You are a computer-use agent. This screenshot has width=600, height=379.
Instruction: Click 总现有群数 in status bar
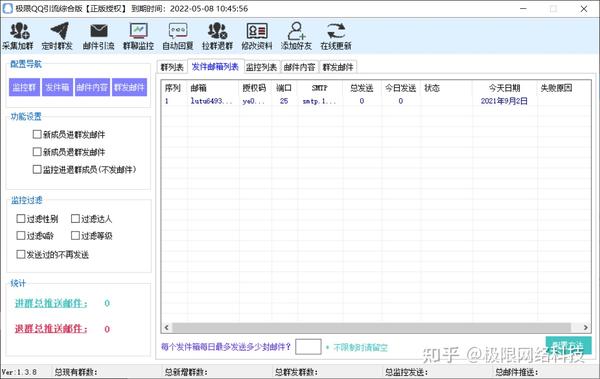pos(76,372)
